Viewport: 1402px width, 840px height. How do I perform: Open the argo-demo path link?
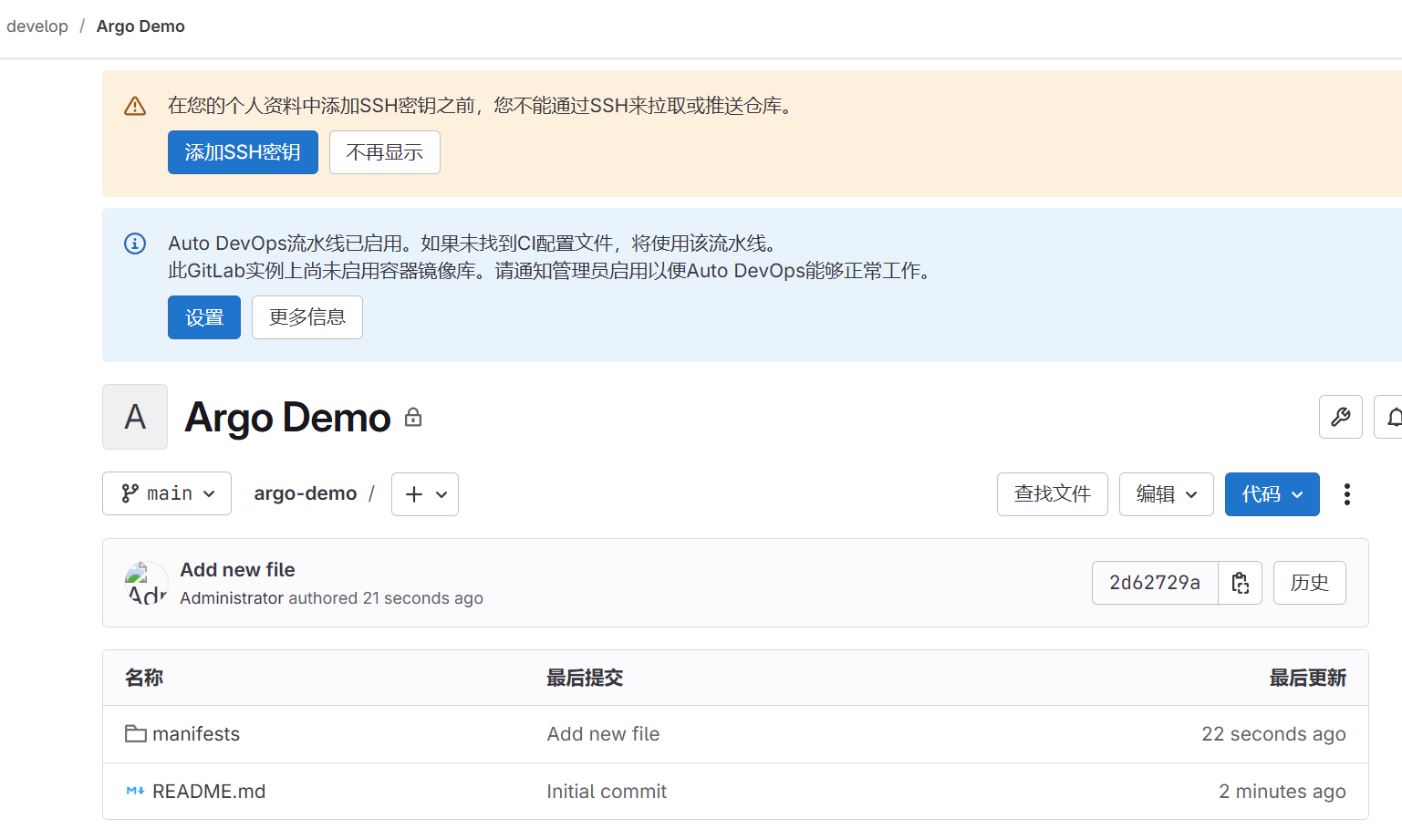point(306,493)
